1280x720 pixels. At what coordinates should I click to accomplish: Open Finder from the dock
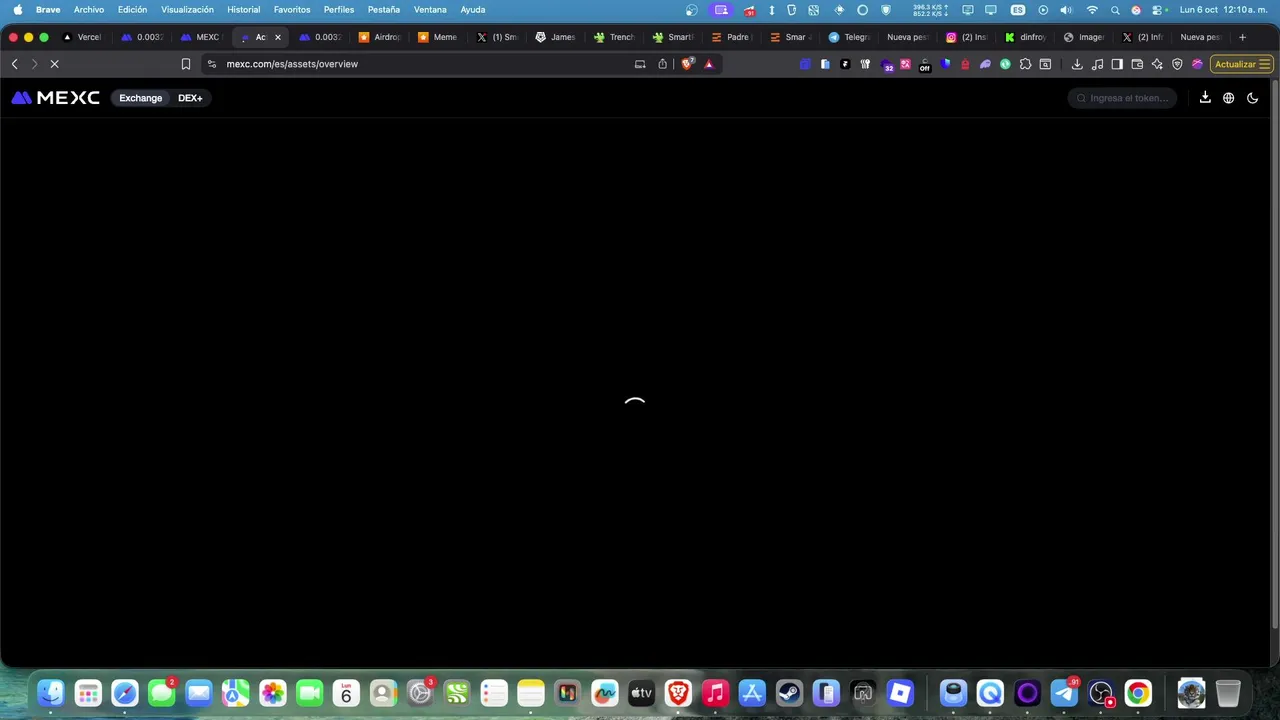coord(51,693)
